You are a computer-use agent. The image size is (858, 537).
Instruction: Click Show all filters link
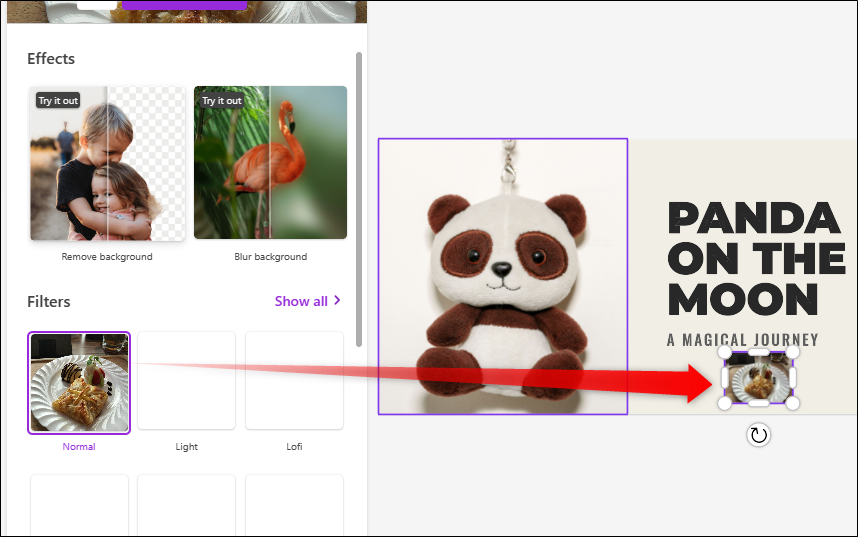click(308, 301)
